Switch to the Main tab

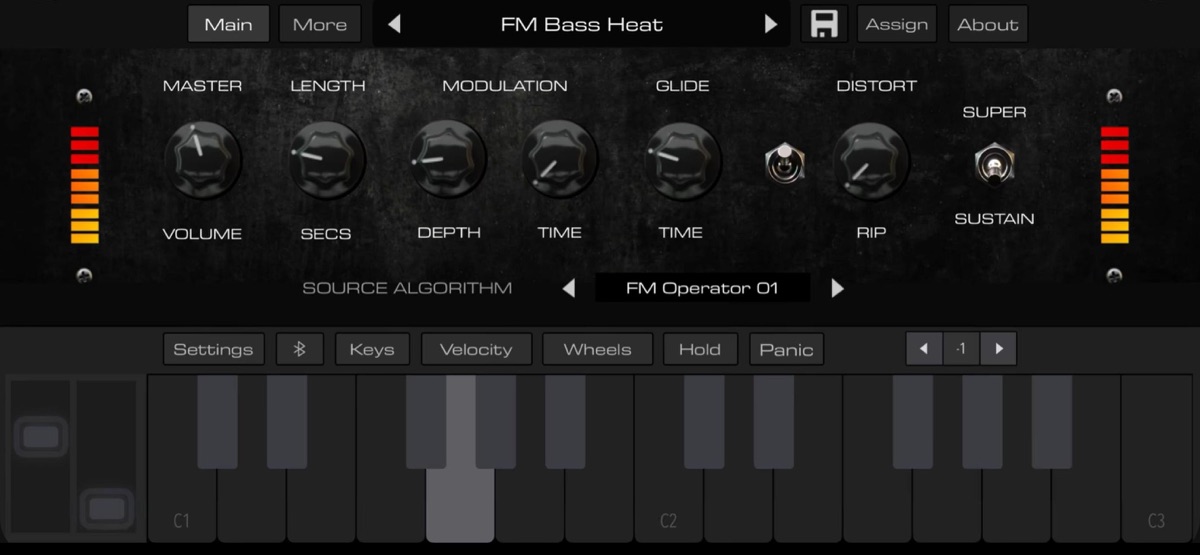point(228,24)
